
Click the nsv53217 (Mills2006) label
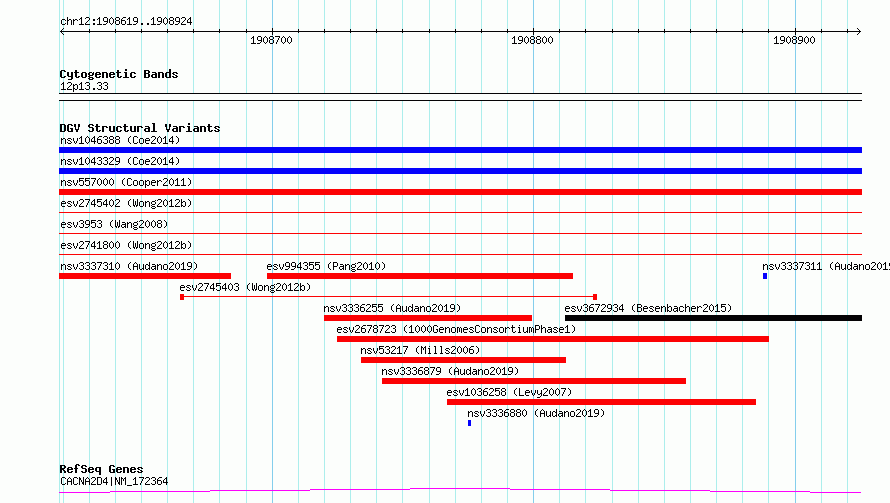pos(420,350)
